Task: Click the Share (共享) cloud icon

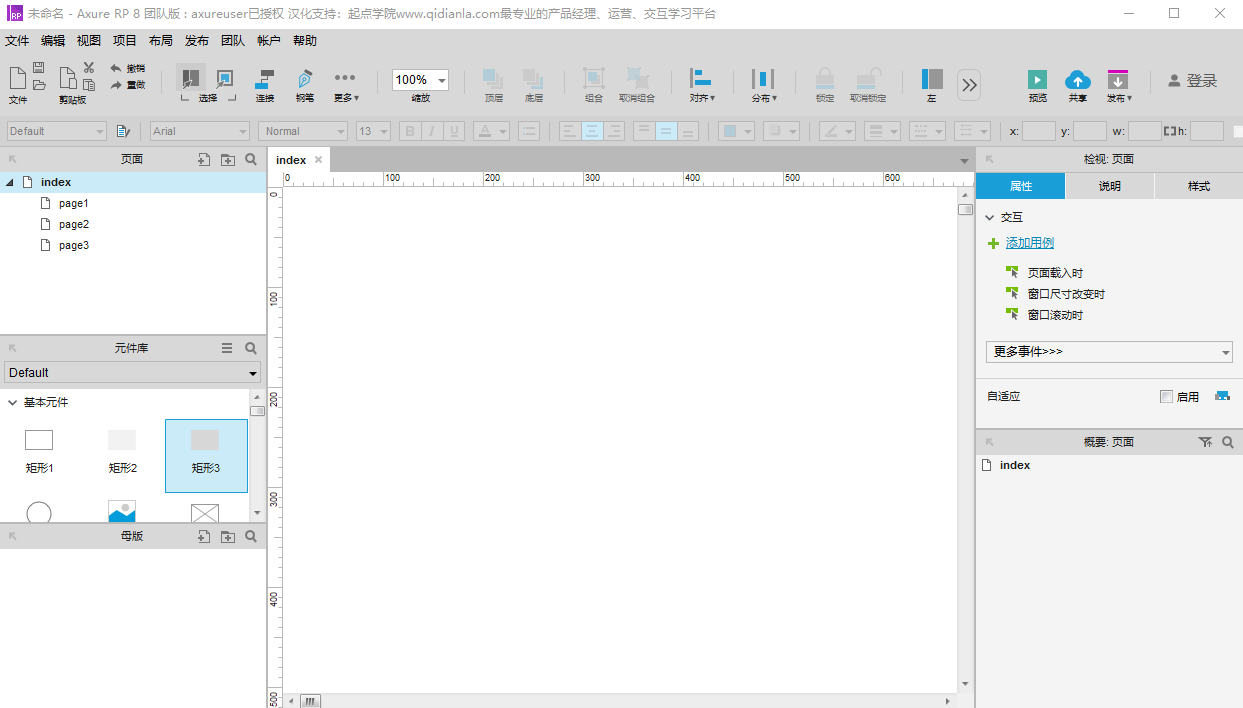Action: tap(1077, 80)
